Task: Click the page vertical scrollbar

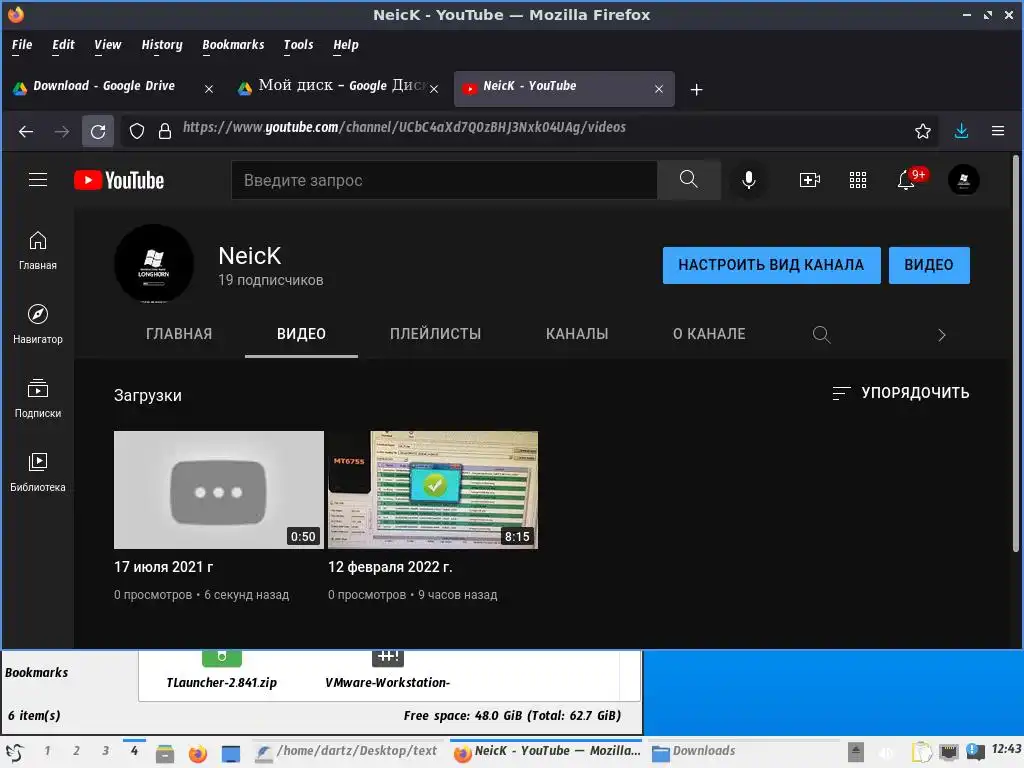Action: [x=1016, y=353]
